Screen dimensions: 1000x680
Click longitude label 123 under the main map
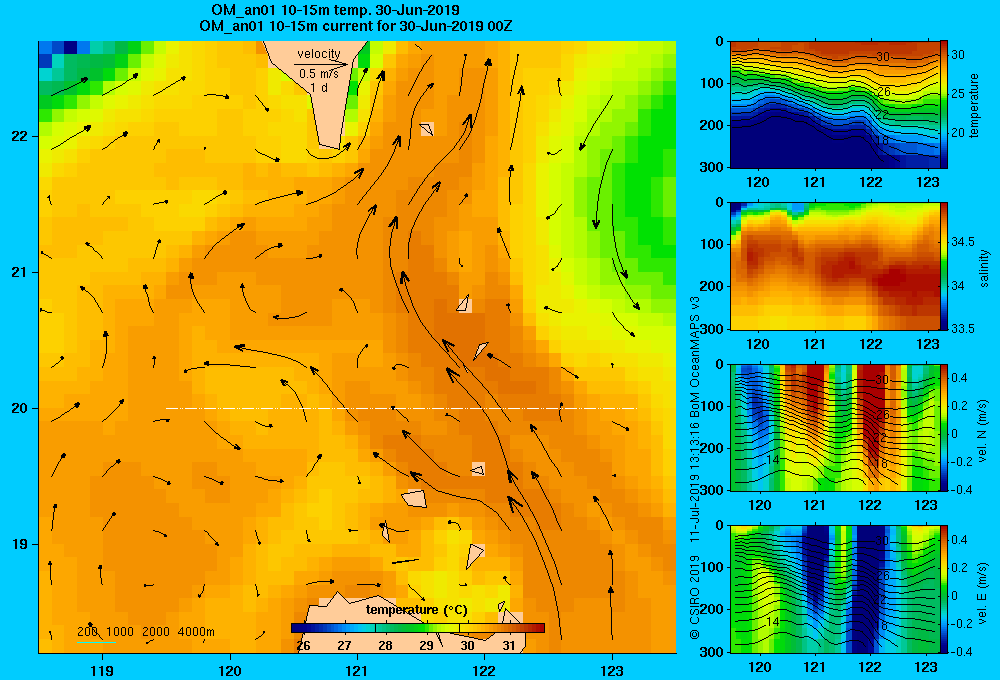click(x=612, y=670)
